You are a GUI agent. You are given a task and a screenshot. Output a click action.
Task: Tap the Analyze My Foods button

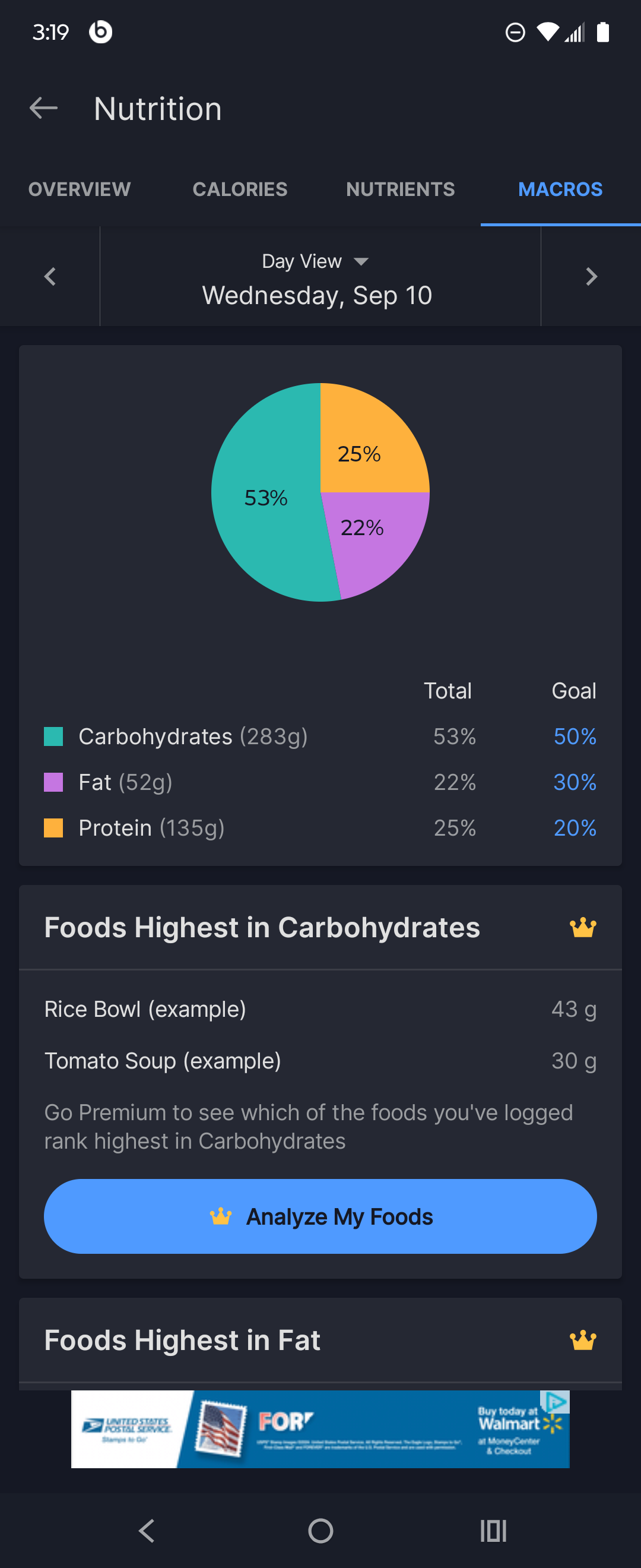coord(320,1216)
